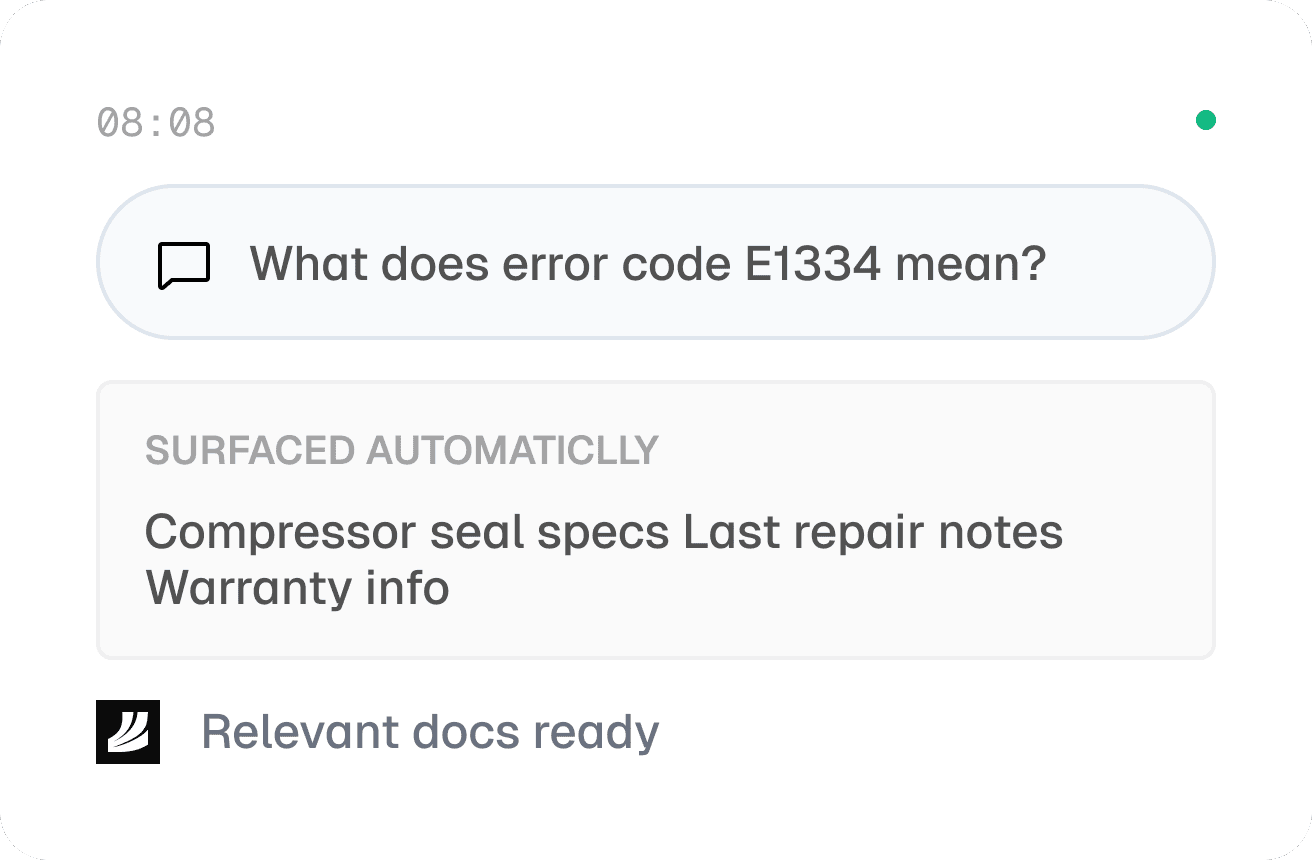Click the Surfaced Automatically header label
Image resolution: width=1312 pixels, height=860 pixels.
click(x=402, y=451)
